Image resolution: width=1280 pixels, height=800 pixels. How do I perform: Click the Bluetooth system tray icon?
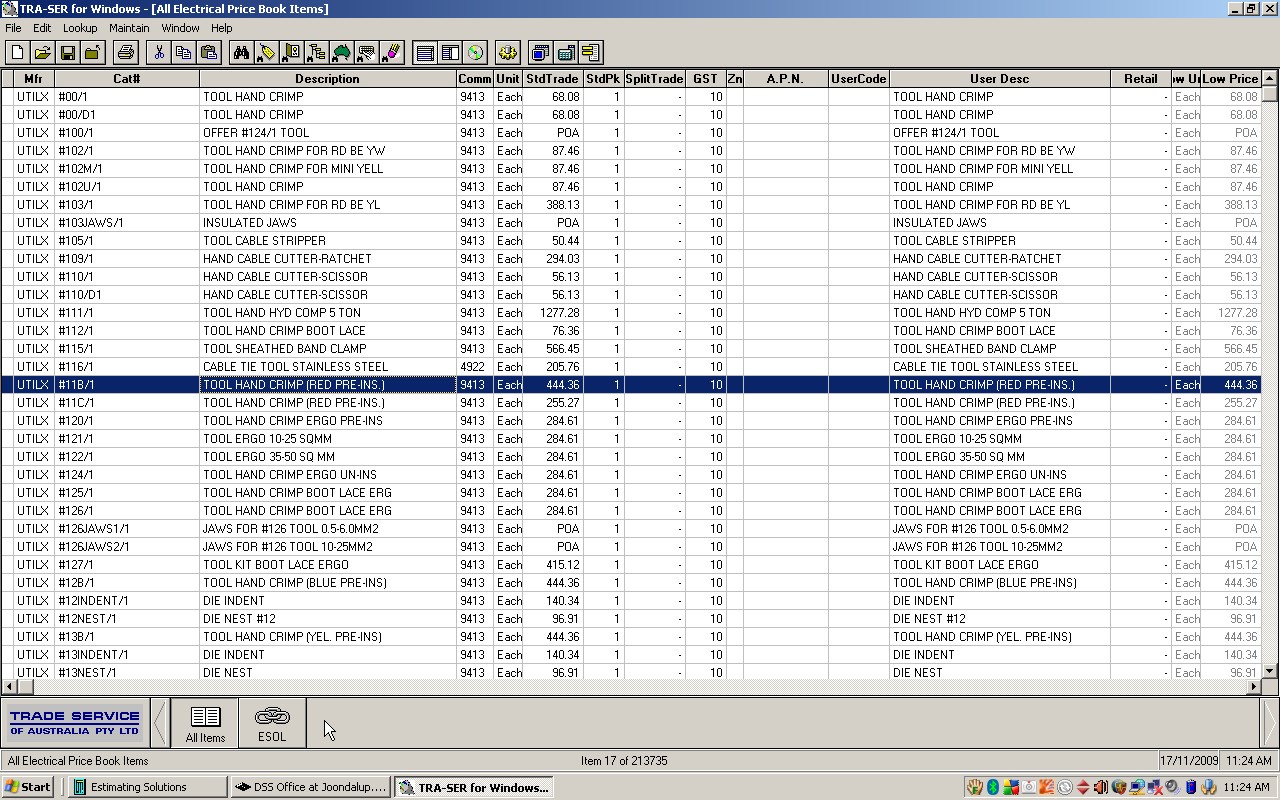point(992,788)
